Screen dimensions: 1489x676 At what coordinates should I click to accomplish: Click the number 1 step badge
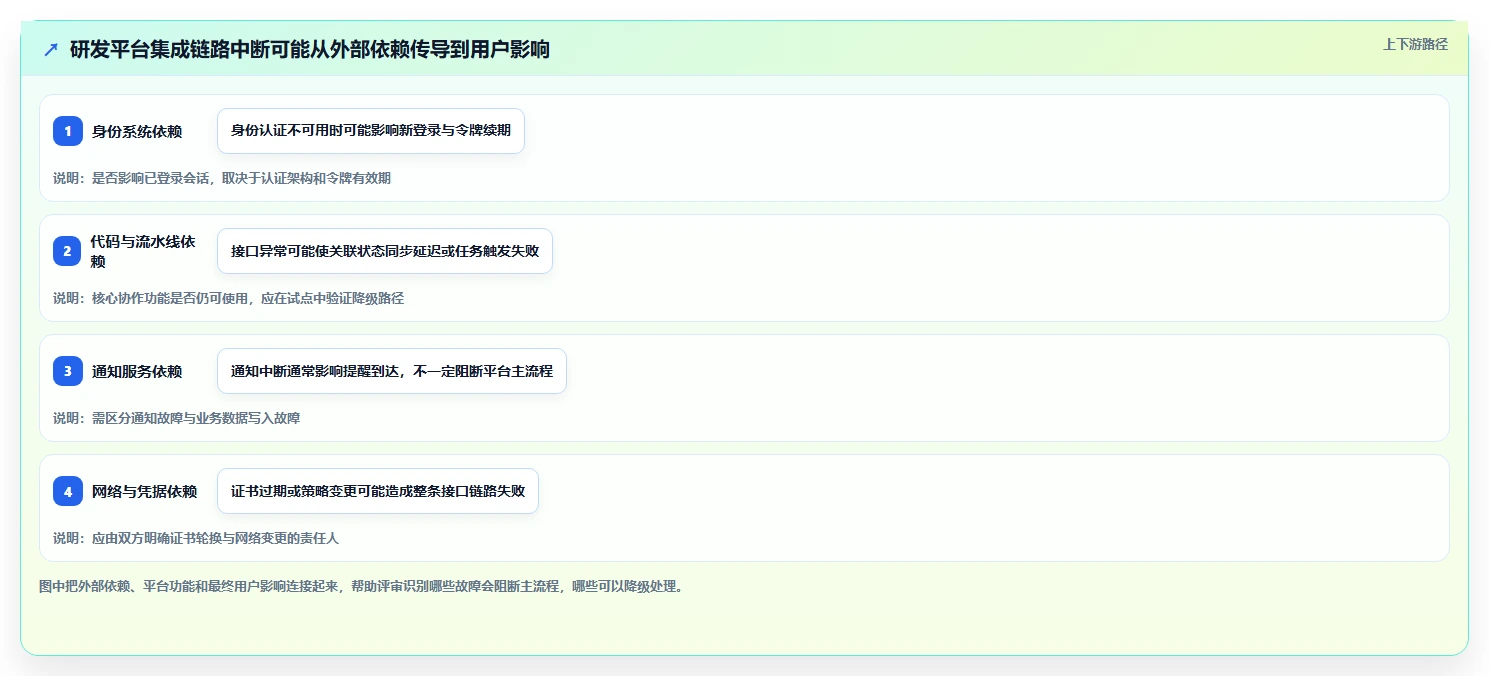pos(68,131)
